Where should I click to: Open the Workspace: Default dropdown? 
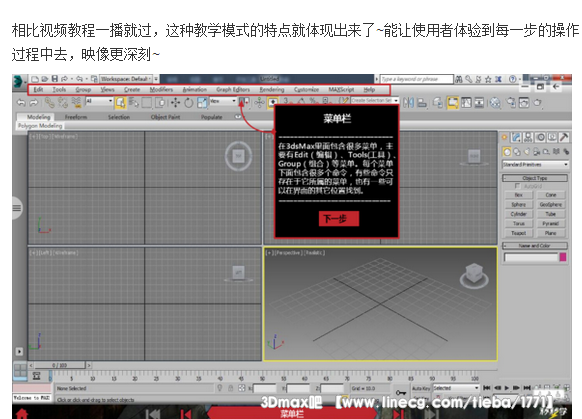126,79
